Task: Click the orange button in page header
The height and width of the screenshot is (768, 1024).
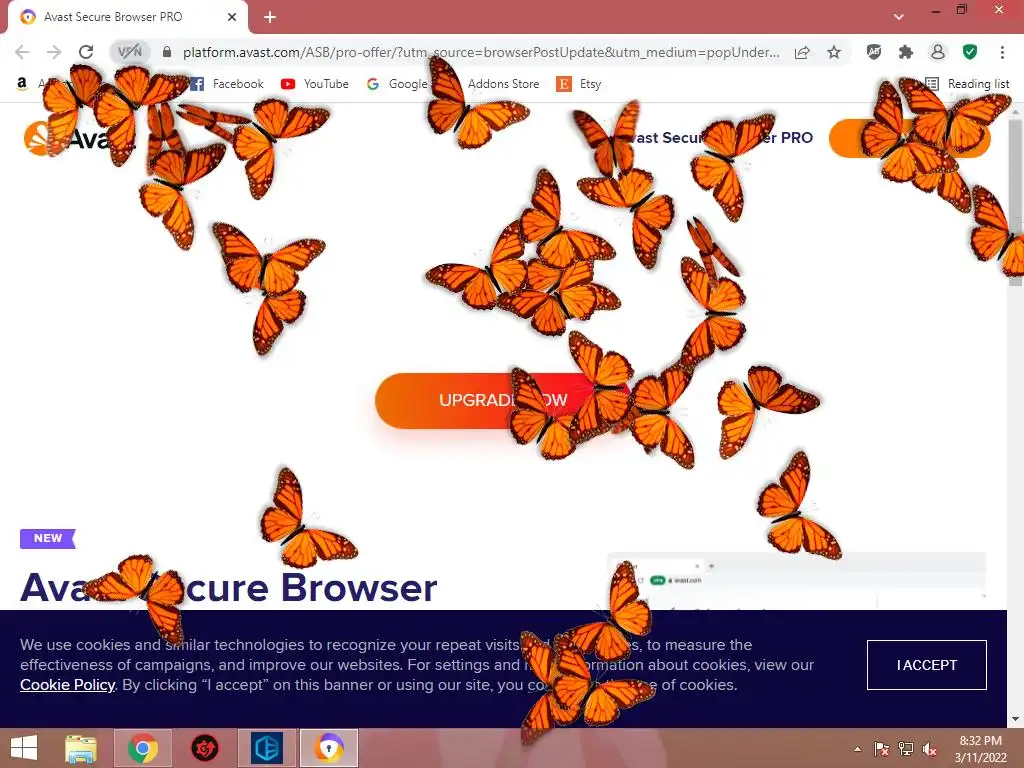Action: tap(910, 138)
